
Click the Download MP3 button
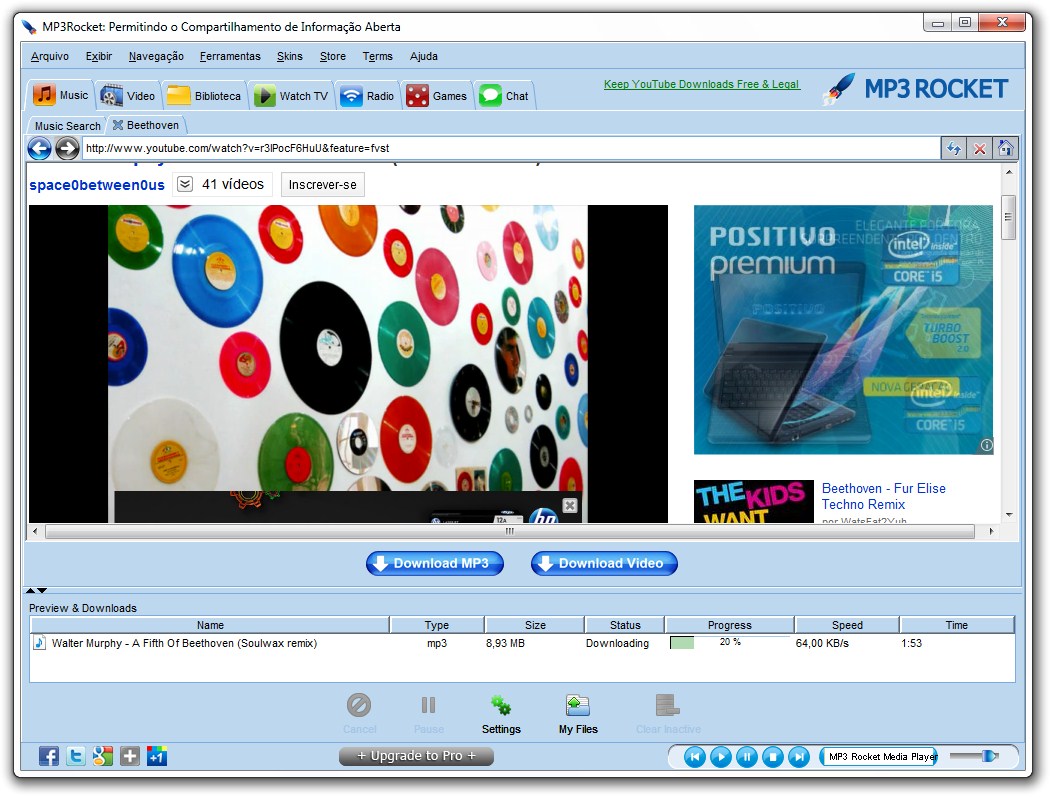pyautogui.click(x=434, y=563)
